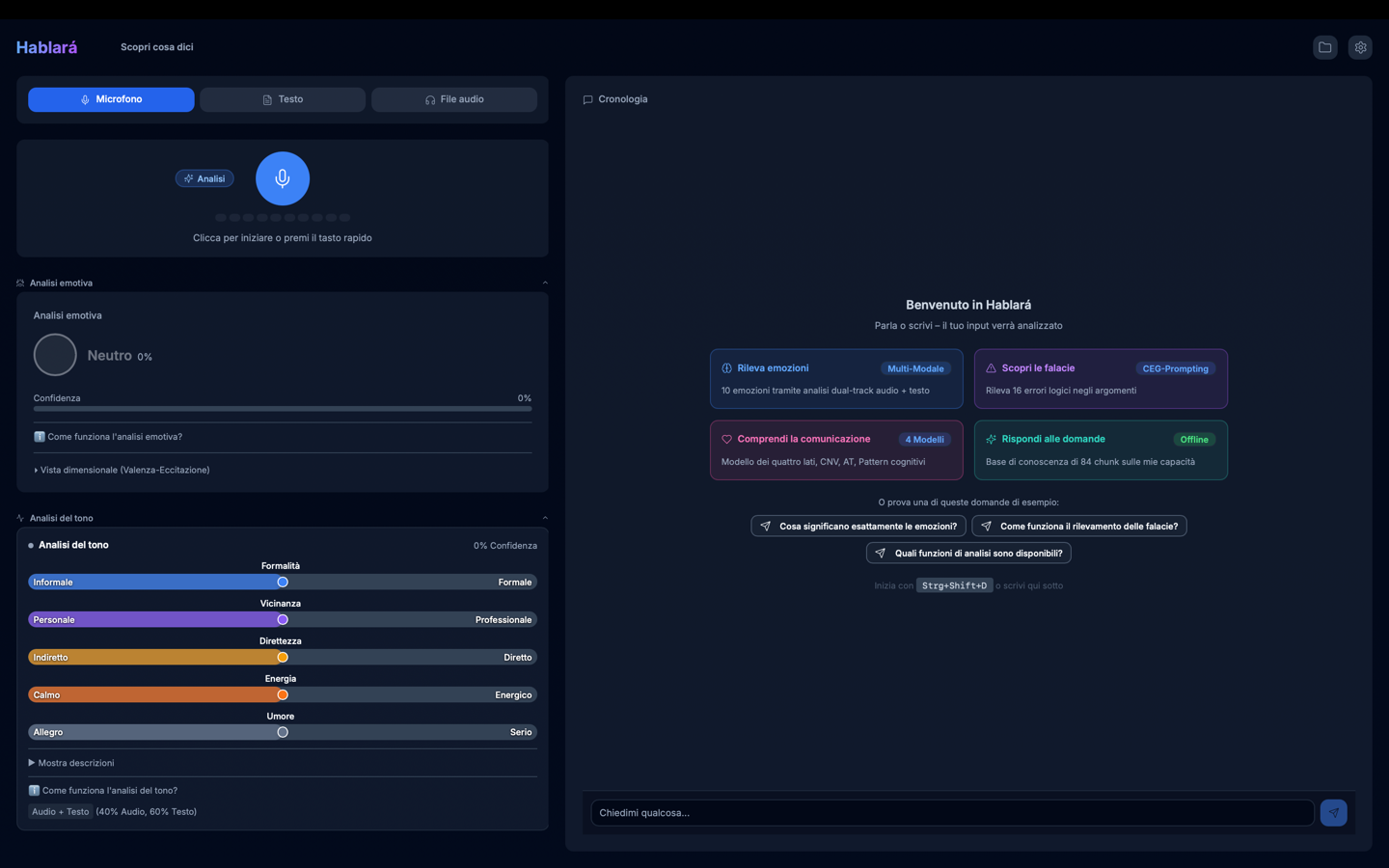Click the warning icon on Scopri le falacie
The width and height of the screenshot is (1389, 868).
(x=991, y=367)
